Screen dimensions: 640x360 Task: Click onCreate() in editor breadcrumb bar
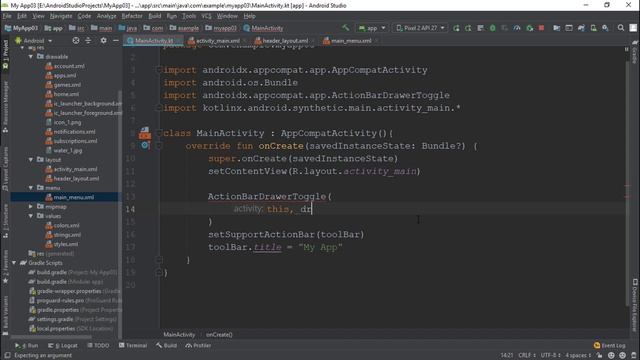click(219, 335)
